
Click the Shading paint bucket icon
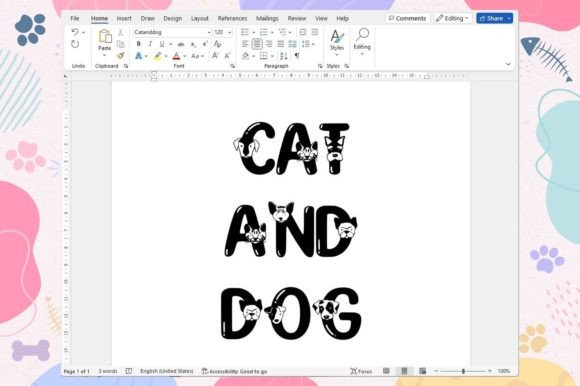click(x=246, y=56)
